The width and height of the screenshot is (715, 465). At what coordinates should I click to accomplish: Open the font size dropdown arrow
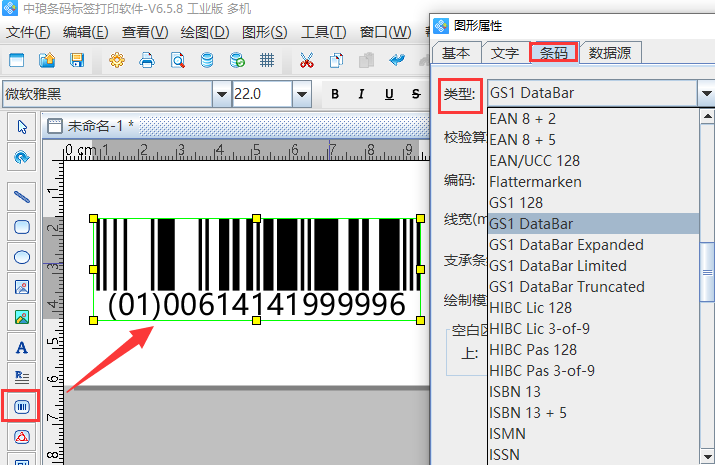pyautogui.click(x=301, y=95)
